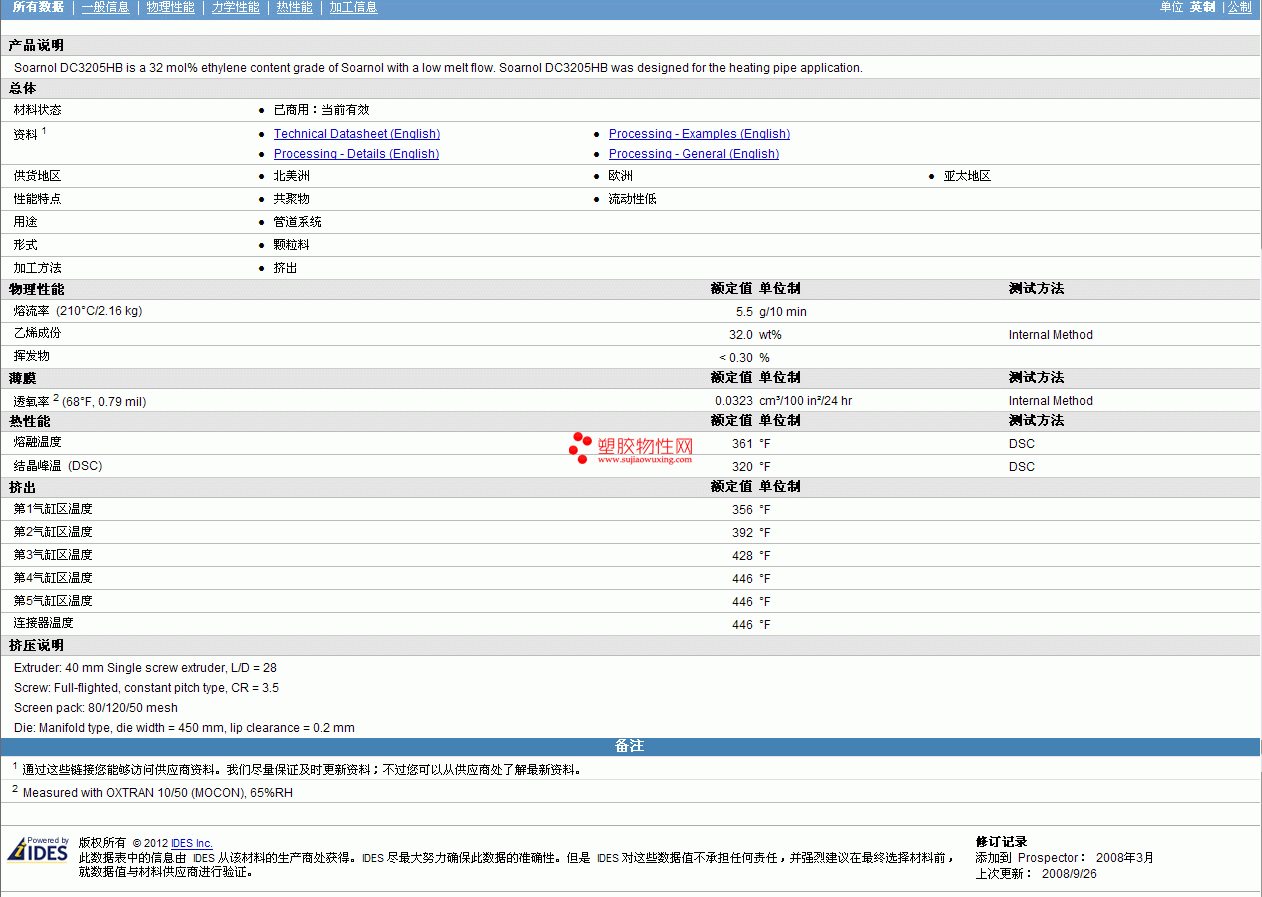Image resolution: width=1262 pixels, height=897 pixels.
Task: Select the OXTRAN 10/50 footnote text
Action: coord(158,793)
